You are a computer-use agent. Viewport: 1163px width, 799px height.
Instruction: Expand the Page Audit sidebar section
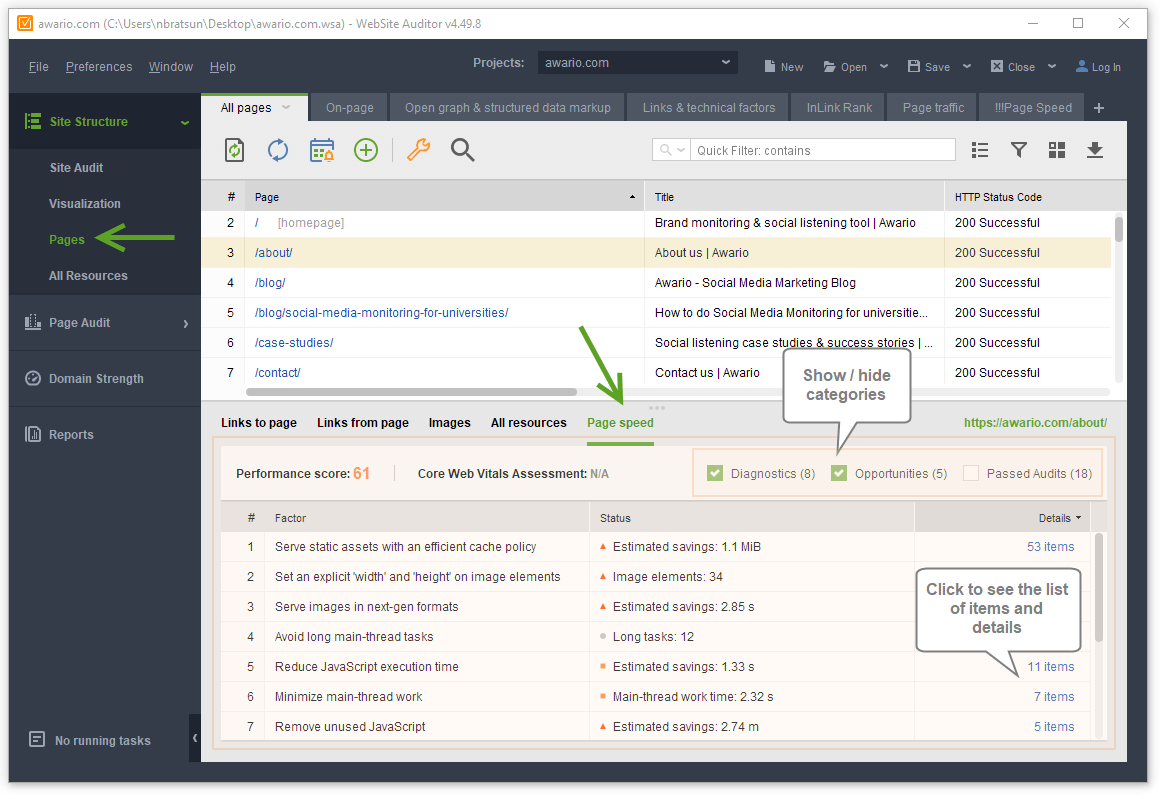105,323
